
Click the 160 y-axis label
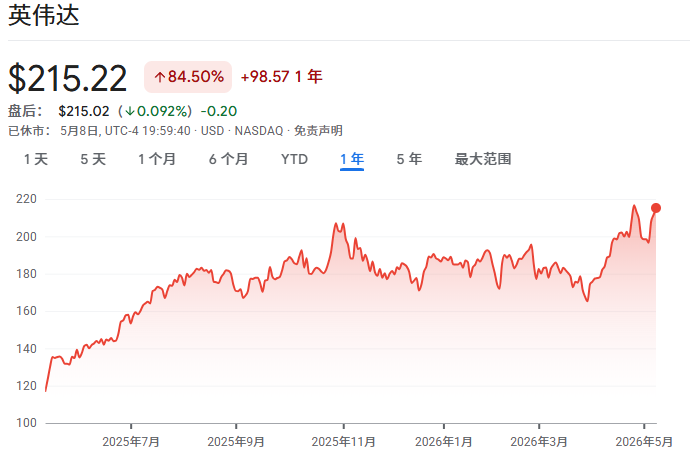coord(26,311)
